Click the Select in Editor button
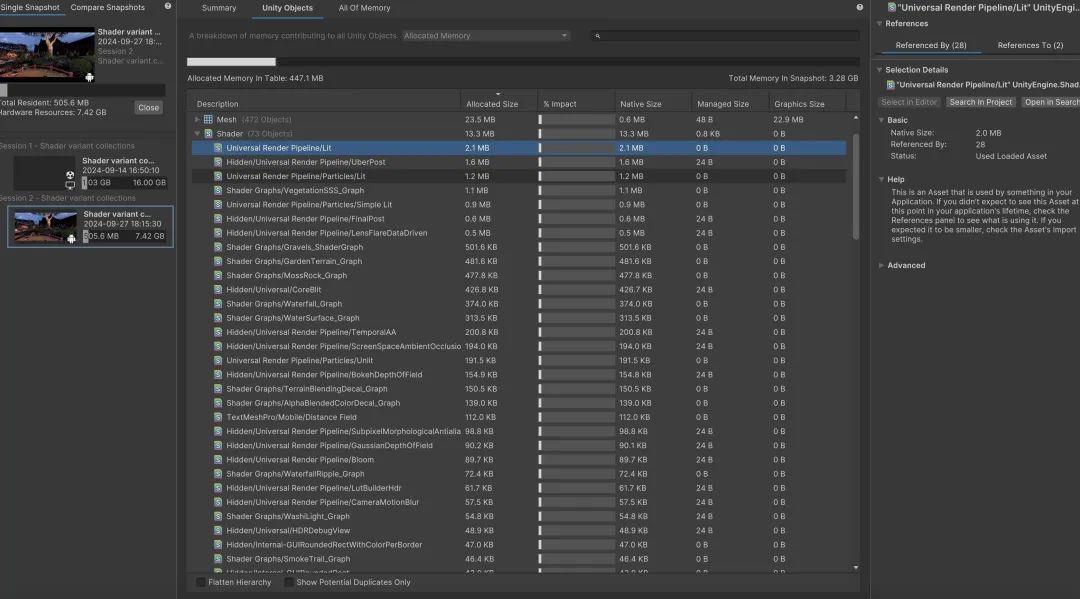This screenshot has width=1080, height=599. 908,102
